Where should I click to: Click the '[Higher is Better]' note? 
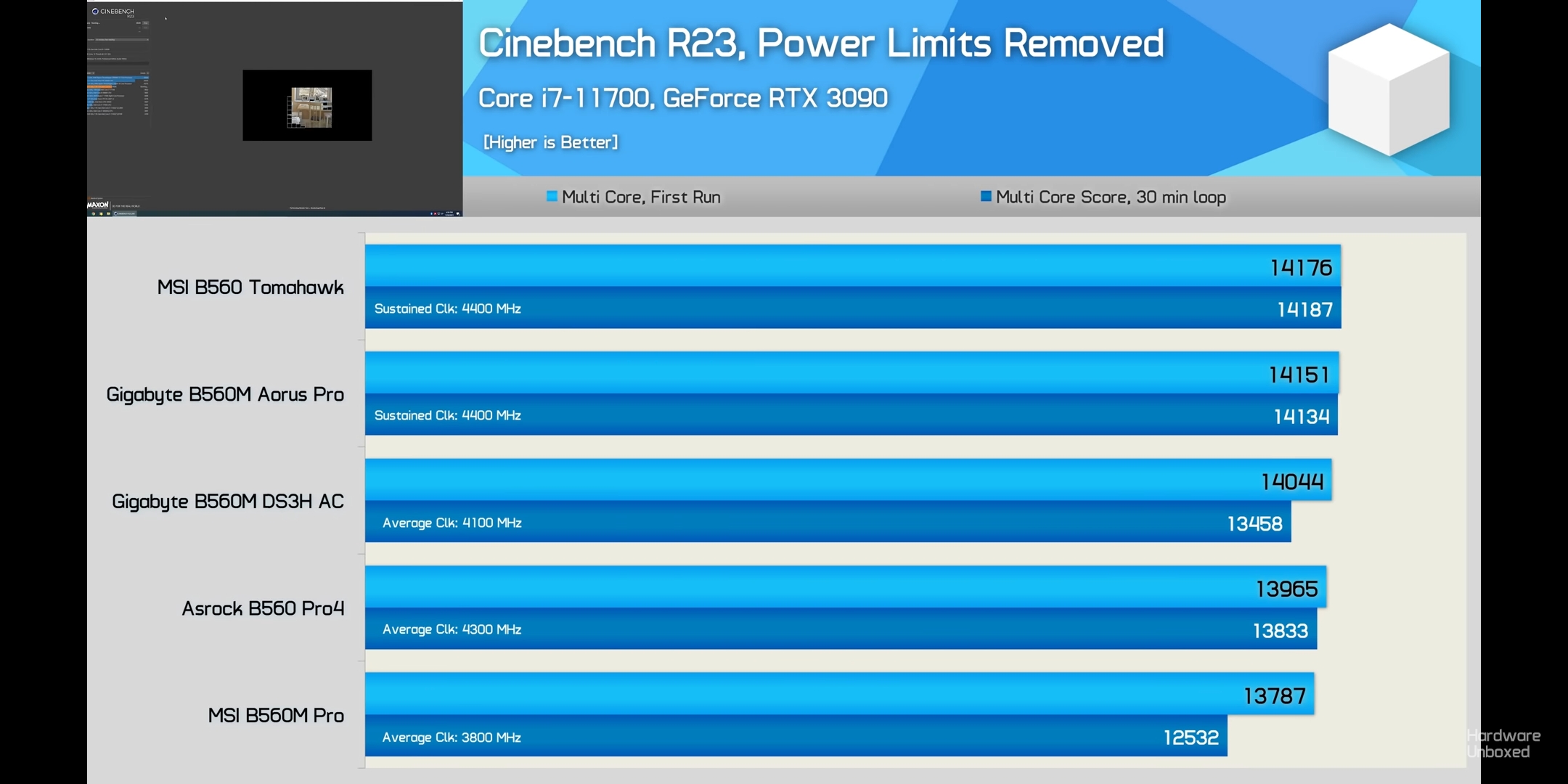click(551, 142)
